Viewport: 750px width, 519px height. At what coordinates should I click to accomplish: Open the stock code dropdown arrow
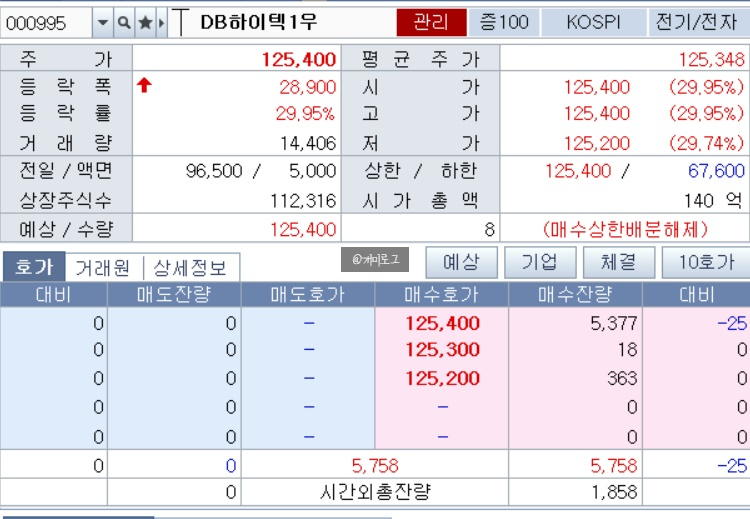[x=102, y=22]
